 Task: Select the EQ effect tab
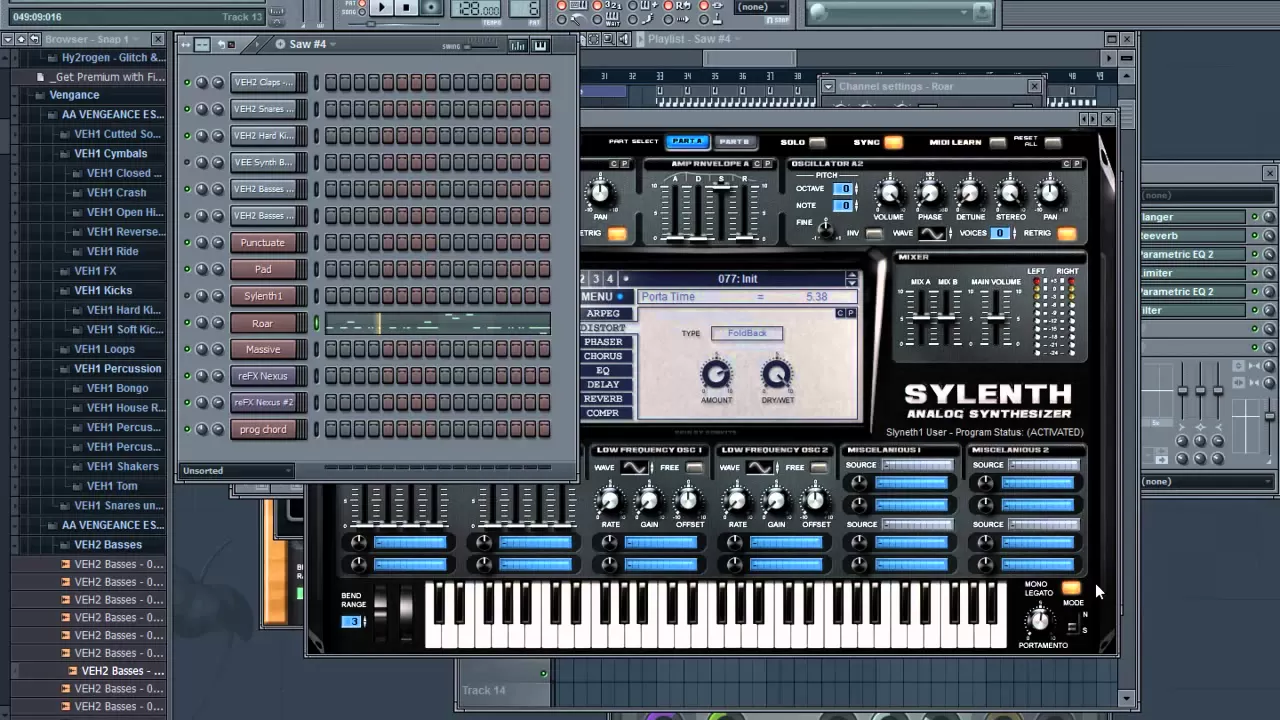pos(603,370)
